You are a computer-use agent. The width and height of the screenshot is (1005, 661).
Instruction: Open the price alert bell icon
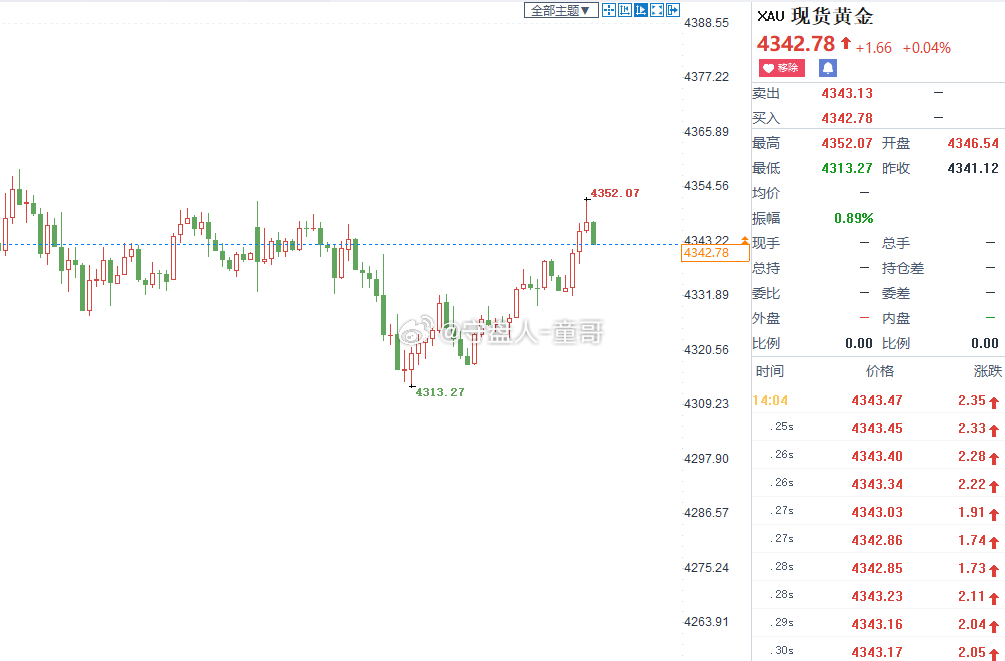tap(827, 68)
